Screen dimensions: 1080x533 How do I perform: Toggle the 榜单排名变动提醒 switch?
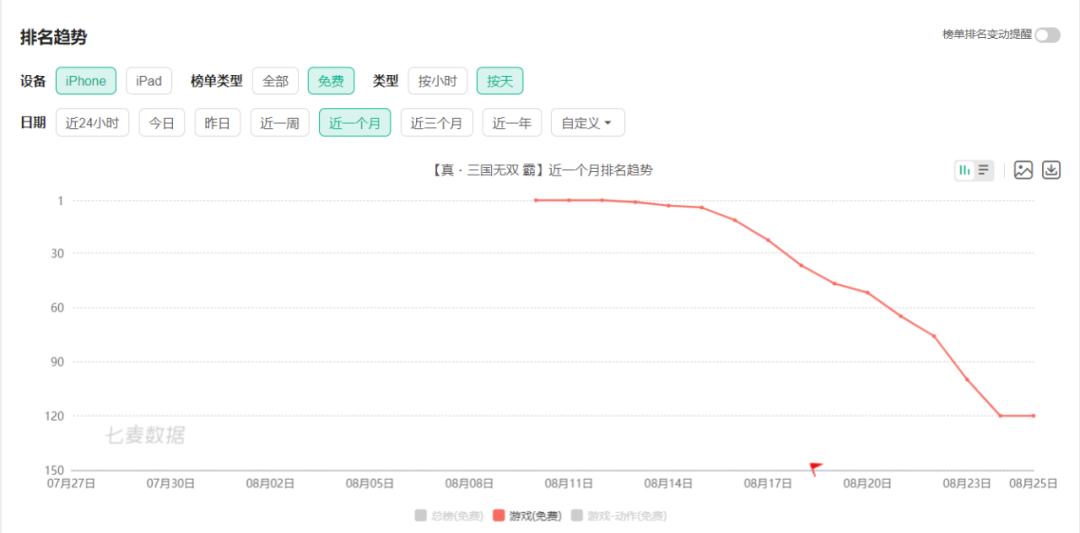pyautogui.click(x=1047, y=35)
